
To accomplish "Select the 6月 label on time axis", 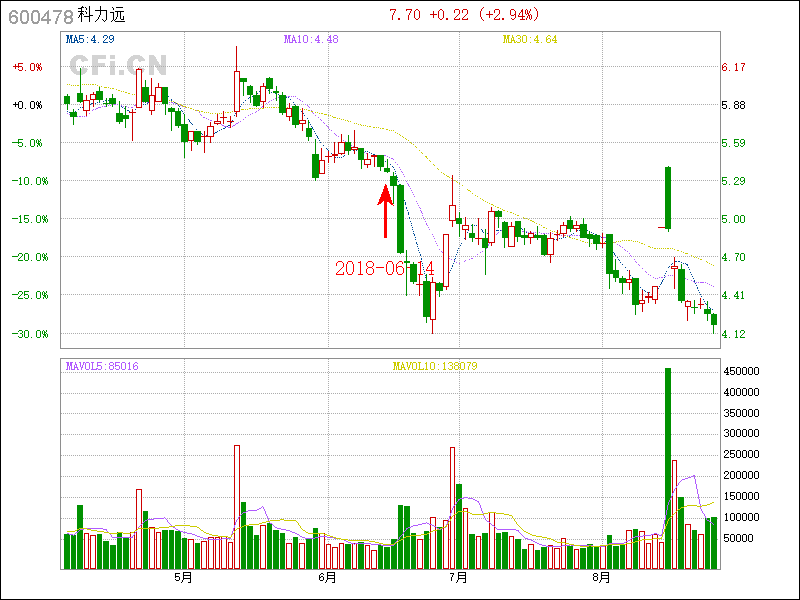I will point(327,577).
